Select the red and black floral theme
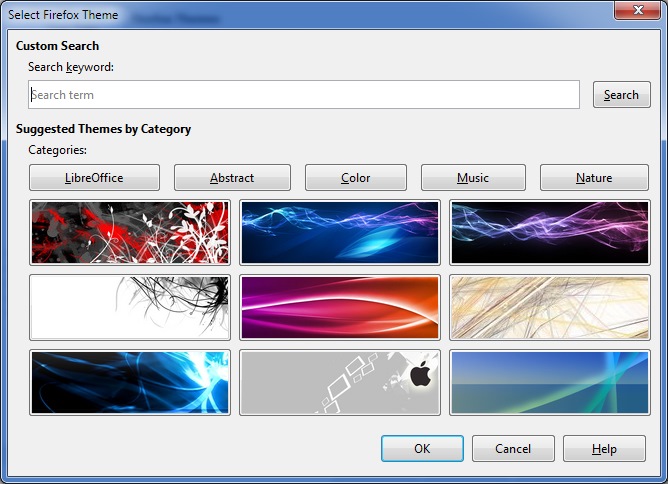This screenshot has width=668, height=484. tap(130, 233)
